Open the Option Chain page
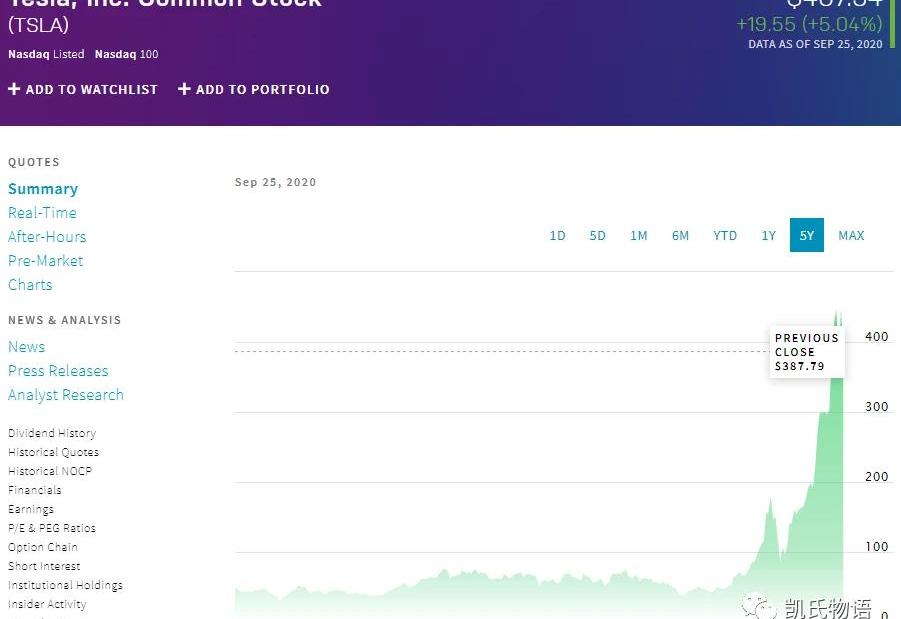901x619 pixels. [x=42, y=547]
